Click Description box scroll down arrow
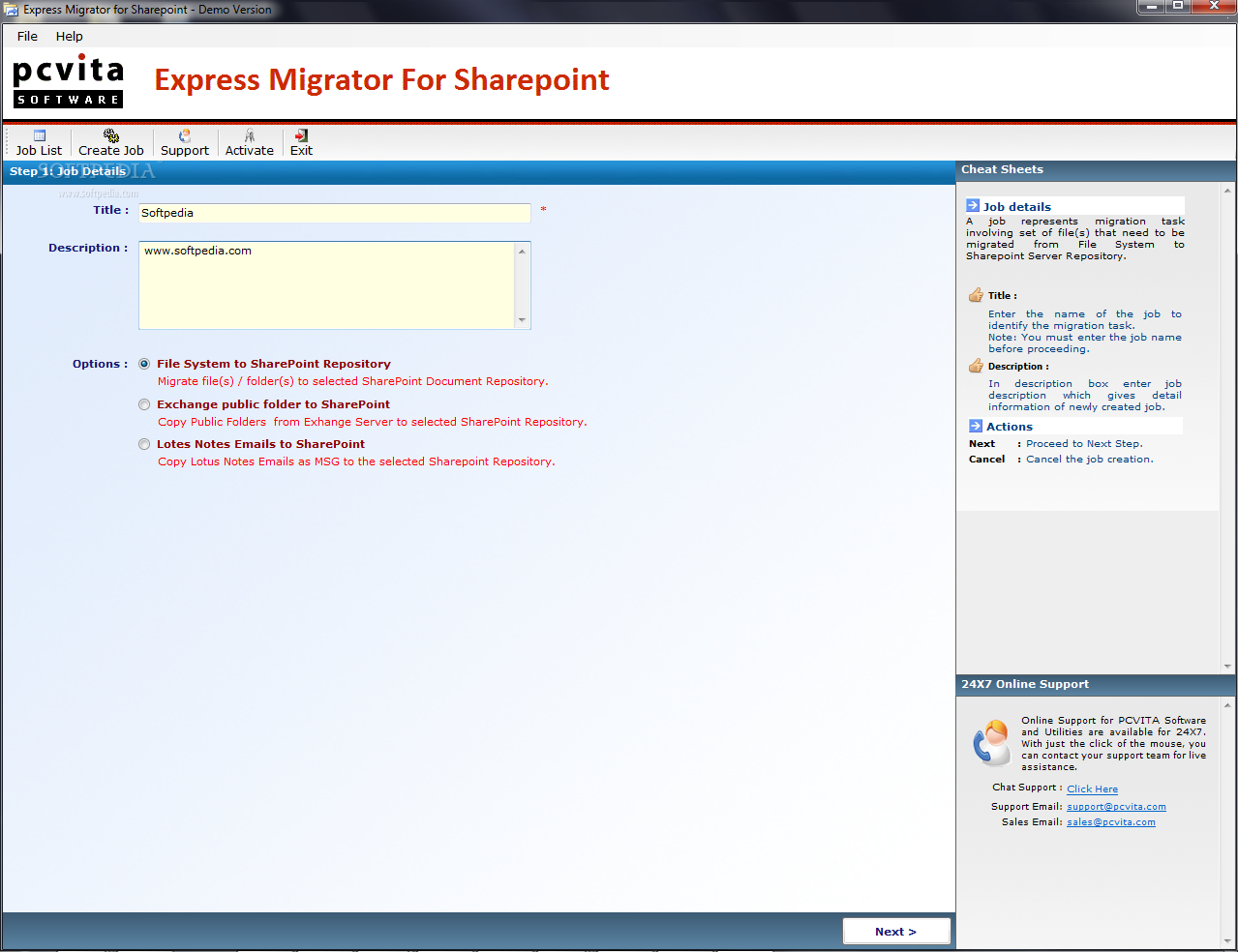Viewport: 1238px width, 952px height. point(523,320)
